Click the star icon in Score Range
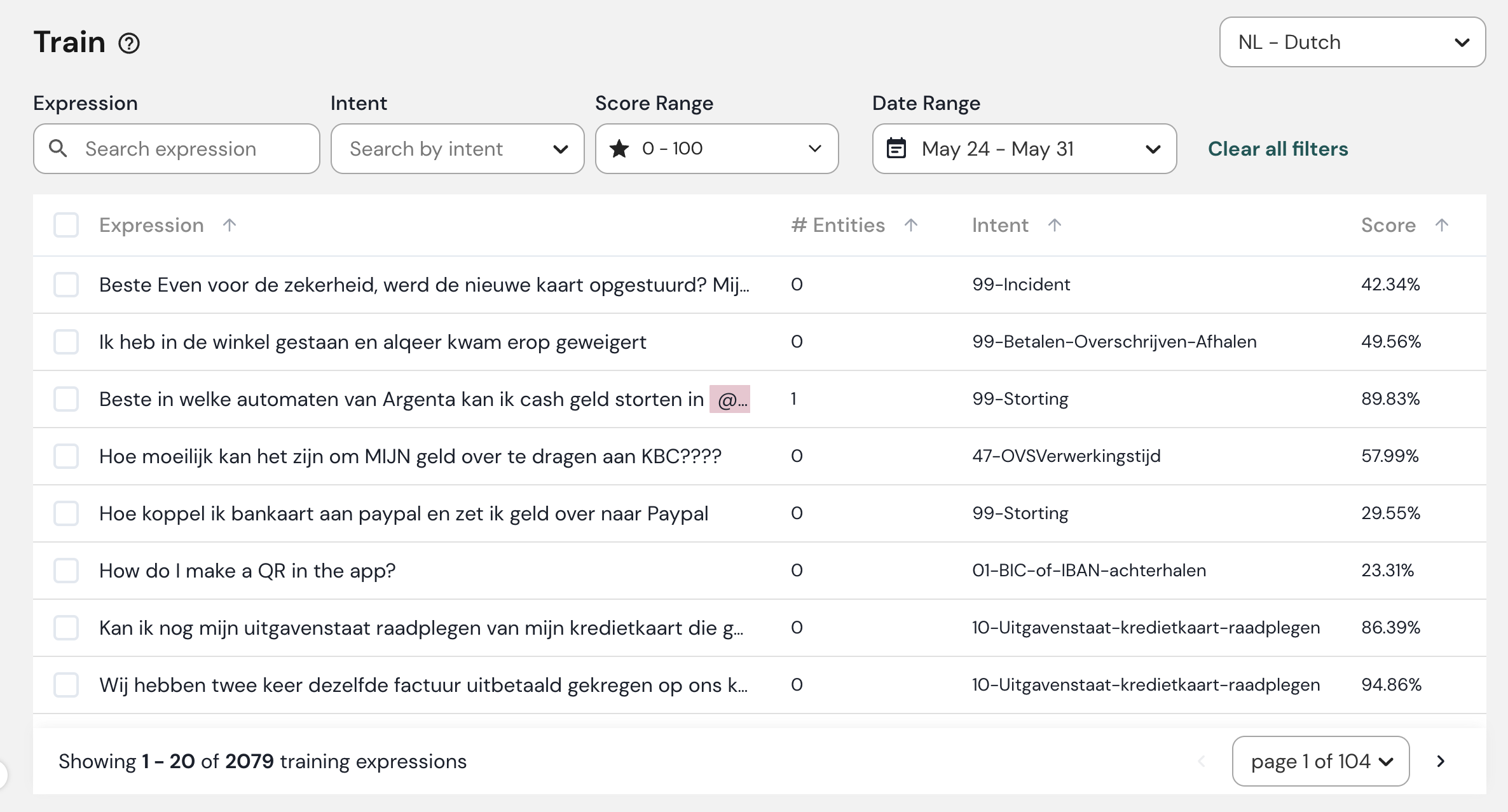The width and height of the screenshot is (1508, 812). 619,149
